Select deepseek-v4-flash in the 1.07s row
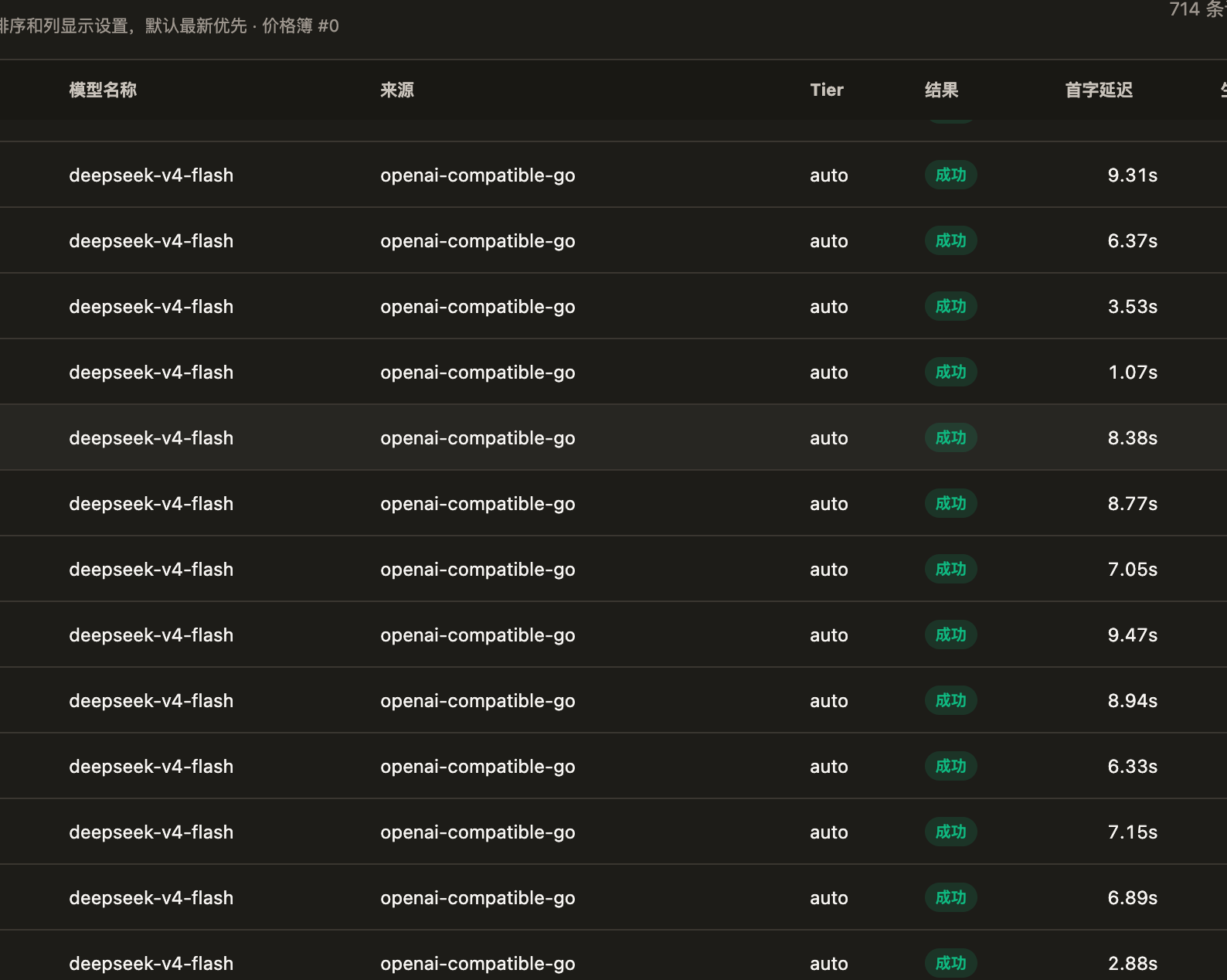Image resolution: width=1227 pixels, height=980 pixels. (151, 373)
